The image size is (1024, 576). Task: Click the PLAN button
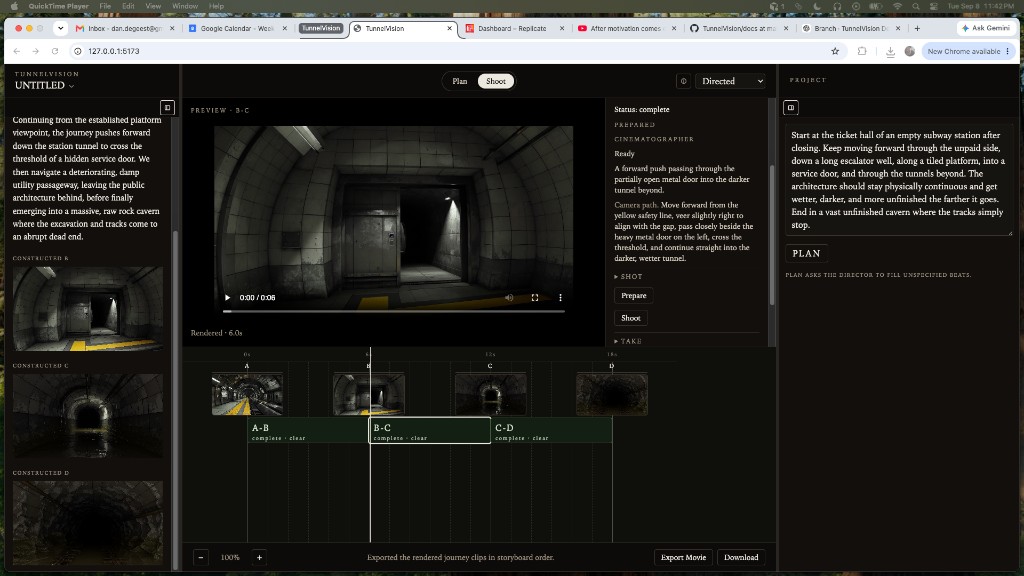(806, 253)
